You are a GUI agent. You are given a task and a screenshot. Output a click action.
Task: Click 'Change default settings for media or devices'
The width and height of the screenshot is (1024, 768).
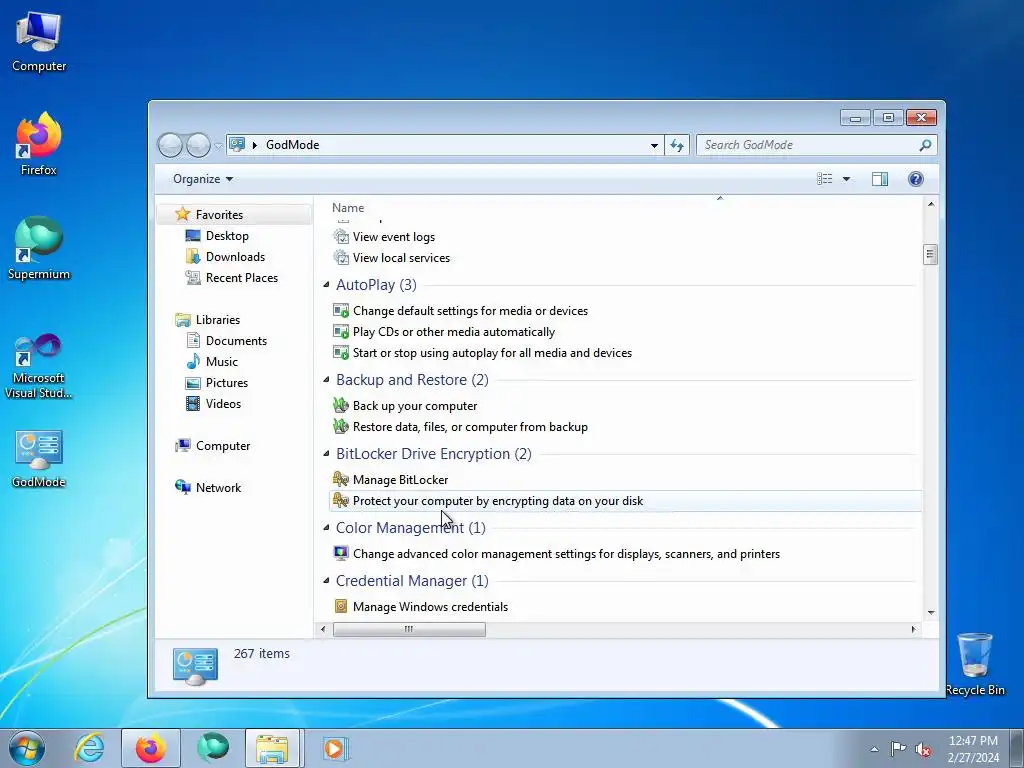click(x=470, y=311)
